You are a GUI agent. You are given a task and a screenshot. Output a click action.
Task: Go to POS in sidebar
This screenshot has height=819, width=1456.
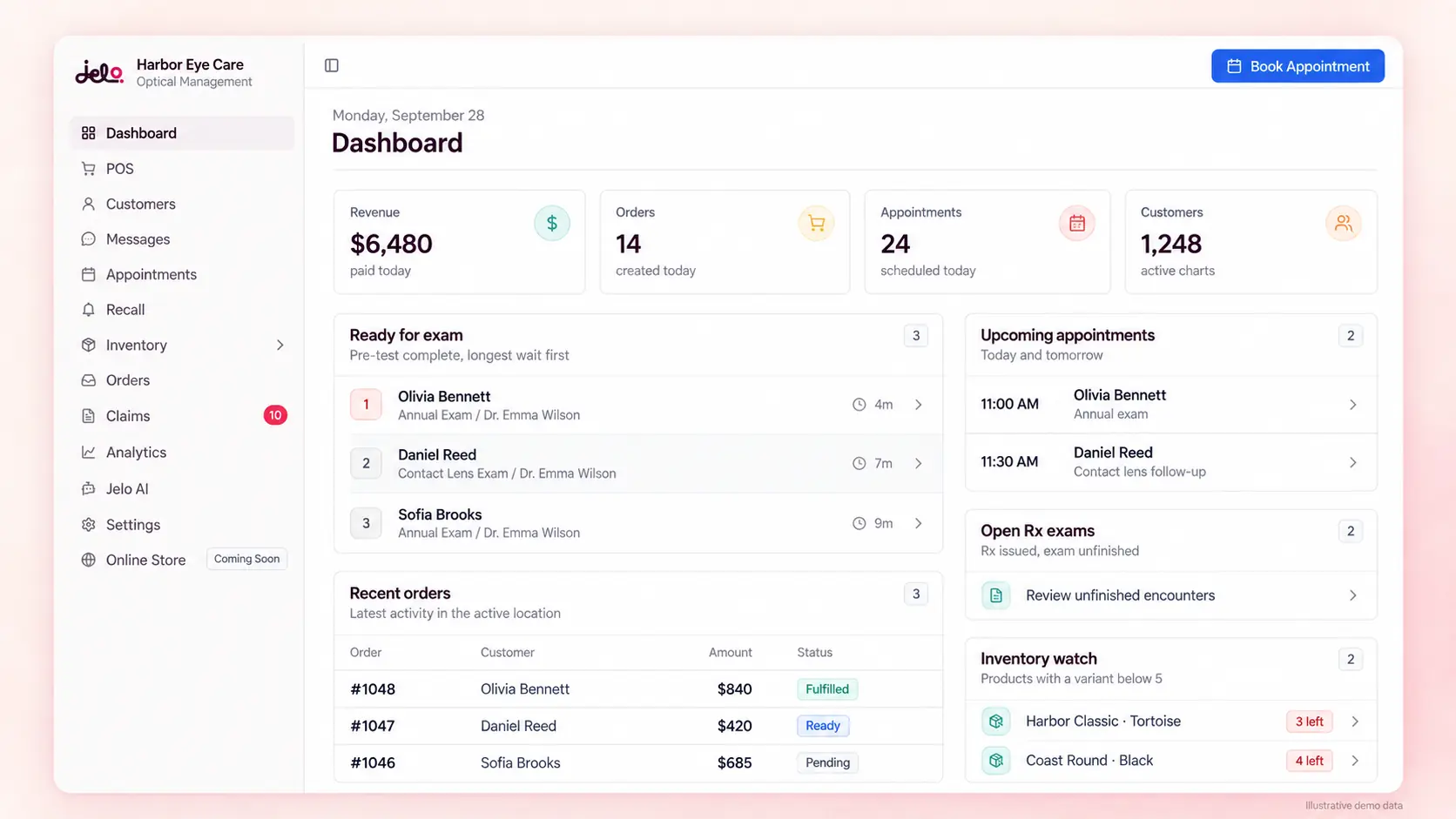pyautogui.click(x=182, y=169)
